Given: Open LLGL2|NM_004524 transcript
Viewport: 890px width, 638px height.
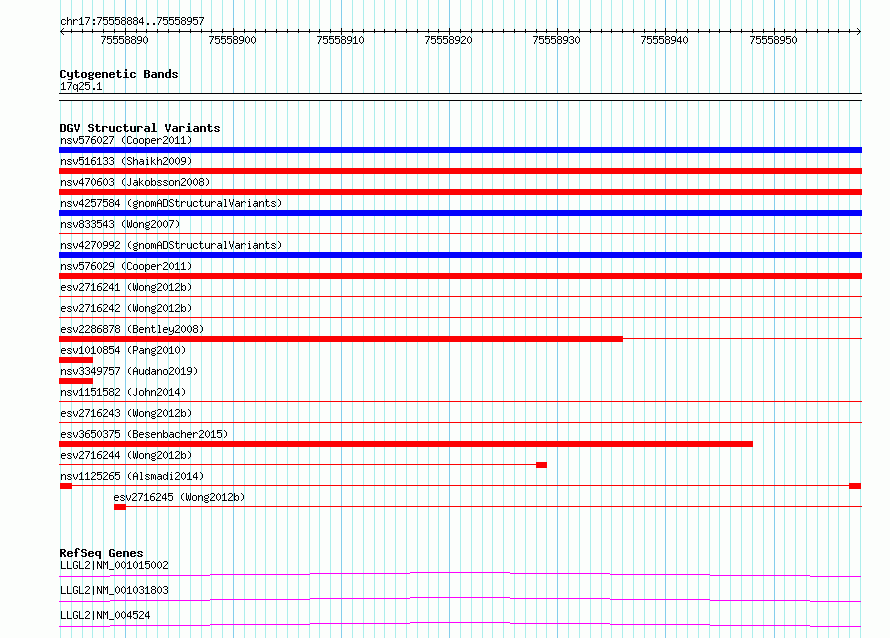Looking at the screenshot, I should [x=105, y=615].
